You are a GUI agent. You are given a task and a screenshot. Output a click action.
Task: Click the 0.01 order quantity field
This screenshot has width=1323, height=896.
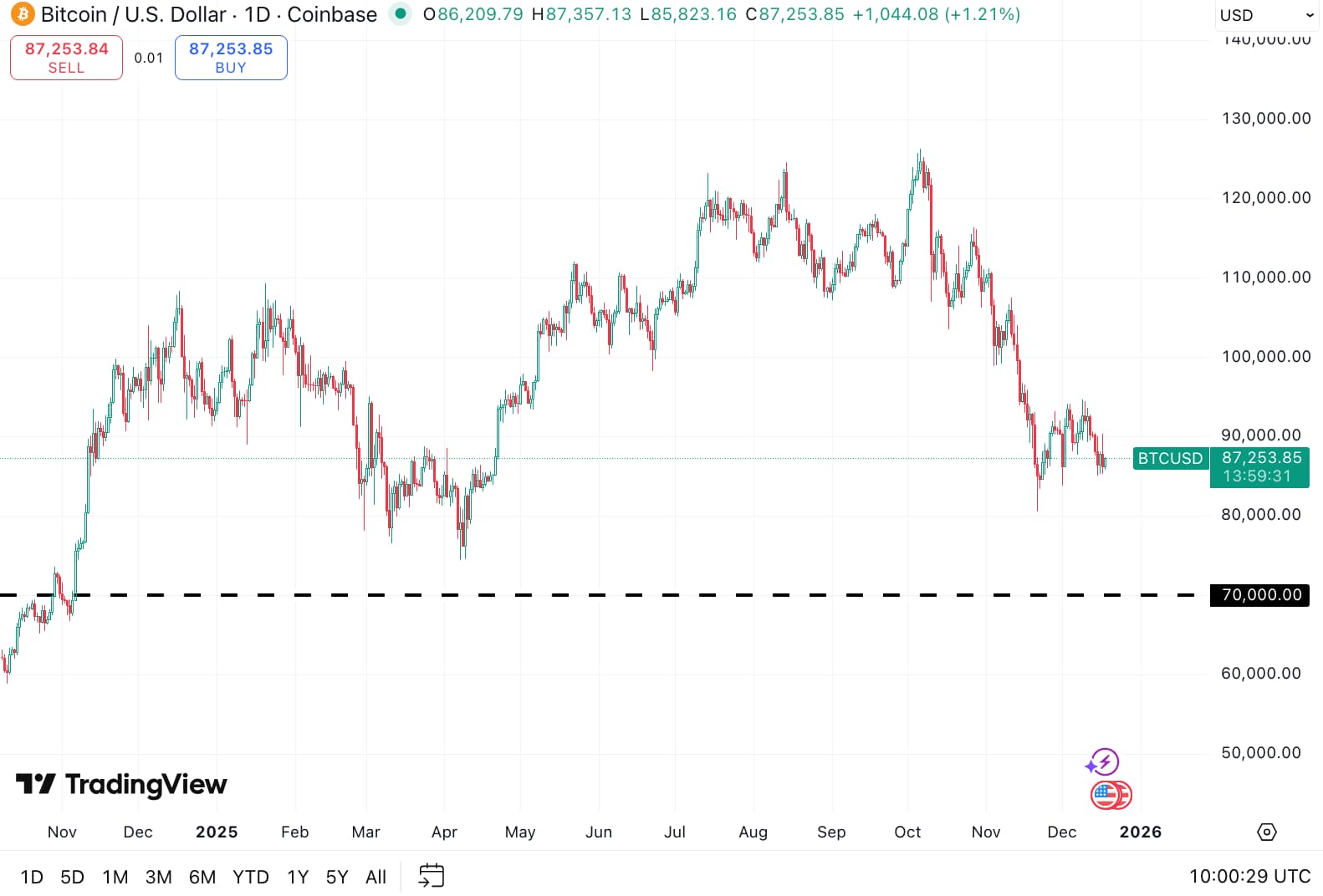(148, 58)
